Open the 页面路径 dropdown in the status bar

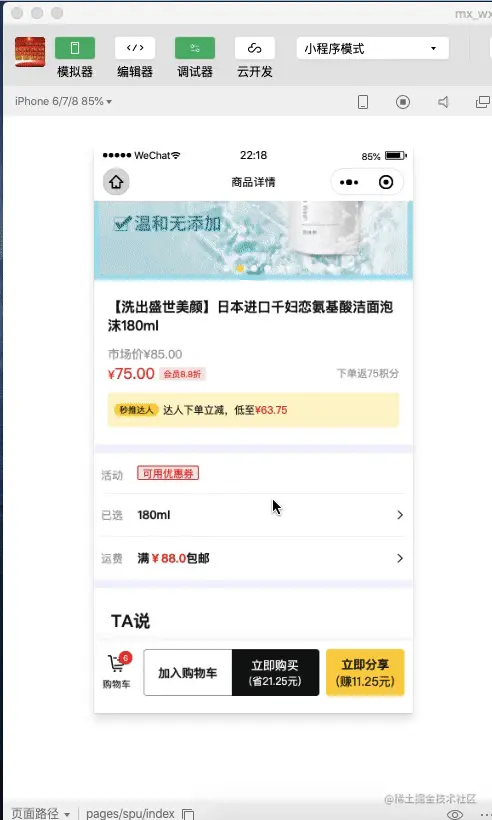tap(41, 813)
